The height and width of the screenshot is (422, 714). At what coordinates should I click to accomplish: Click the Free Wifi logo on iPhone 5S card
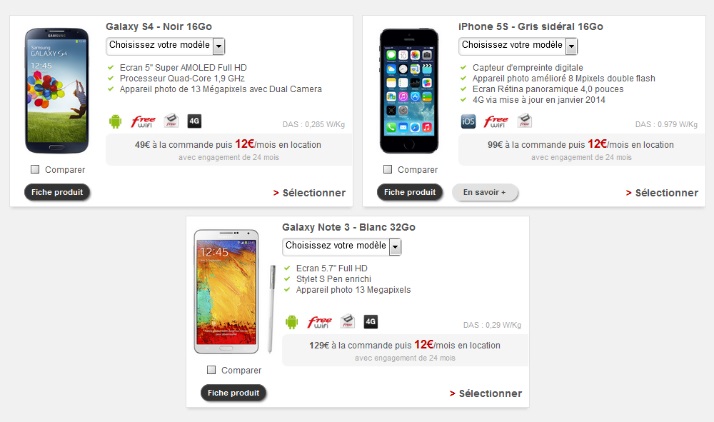click(496, 122)
